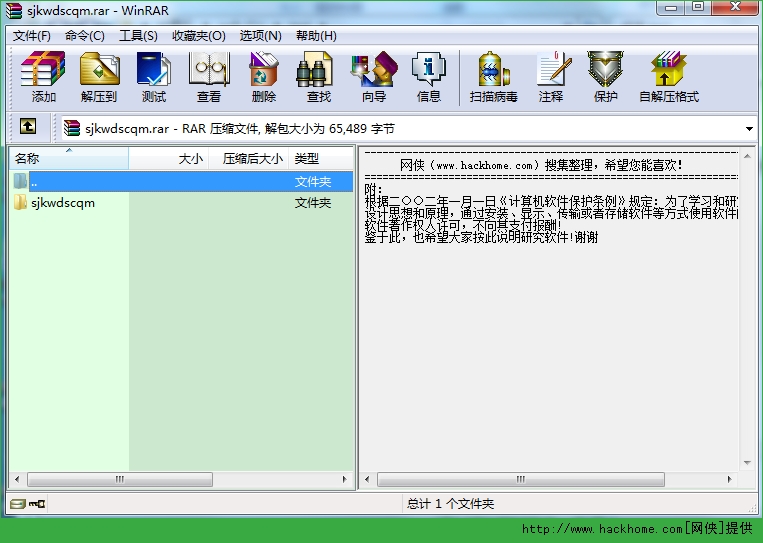This screenshot has height=543, width=763.
Task: Select the sjkwdscqm folder row name
Action: pos(63,203)
